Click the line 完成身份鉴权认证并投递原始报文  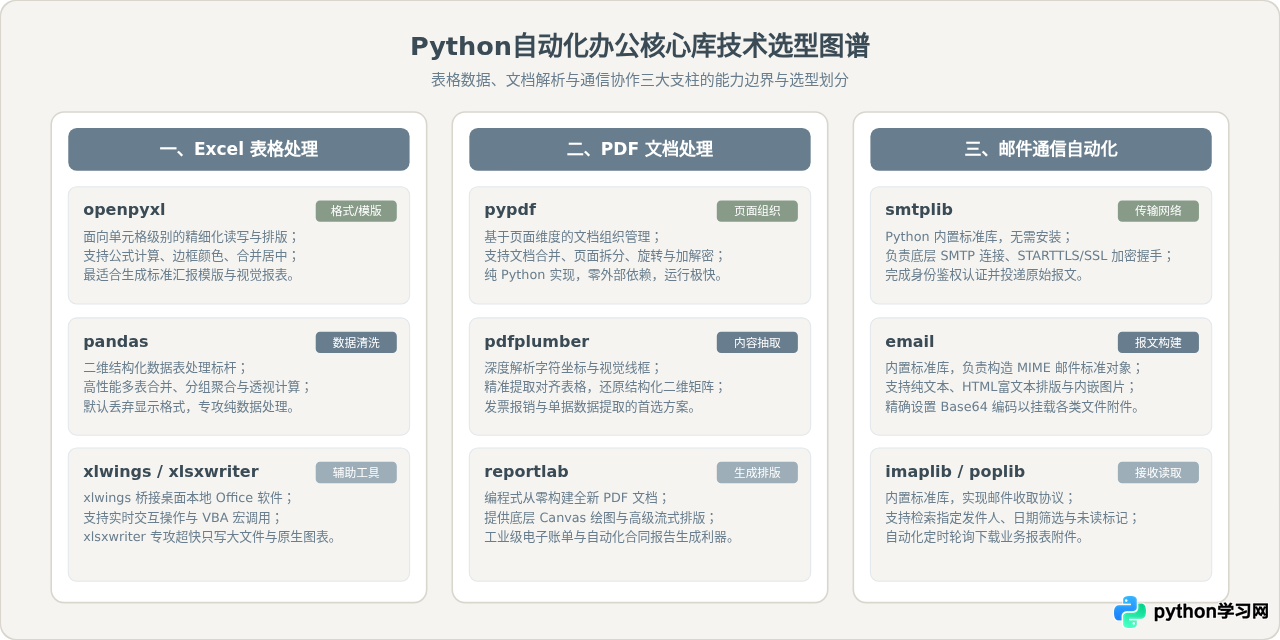pos(985,275)
